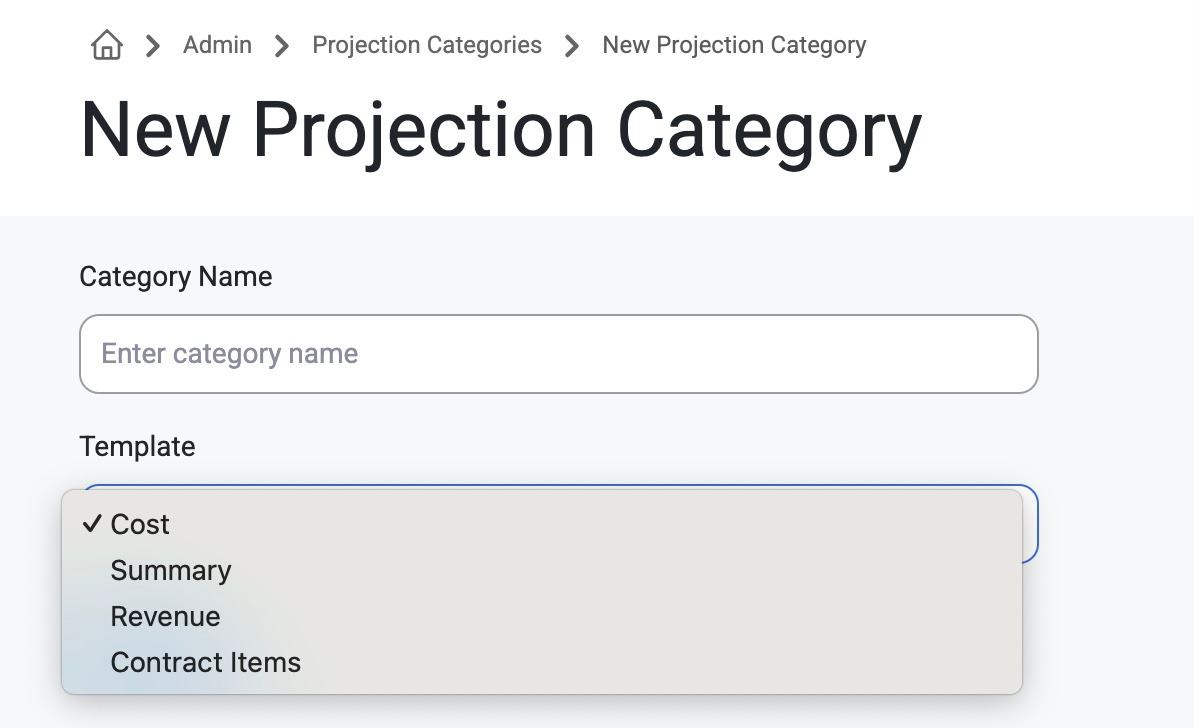The image size is (1194, 728).
Task: Go to the home page via house icon
Action: pyautogui.click(x=107, y=45)
